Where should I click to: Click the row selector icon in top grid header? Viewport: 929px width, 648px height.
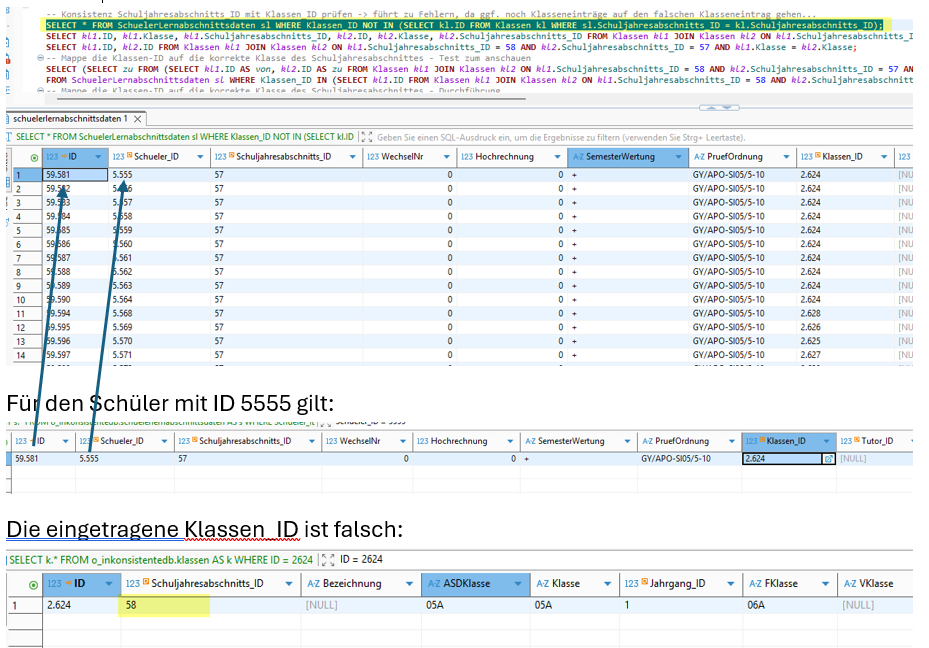36,157
